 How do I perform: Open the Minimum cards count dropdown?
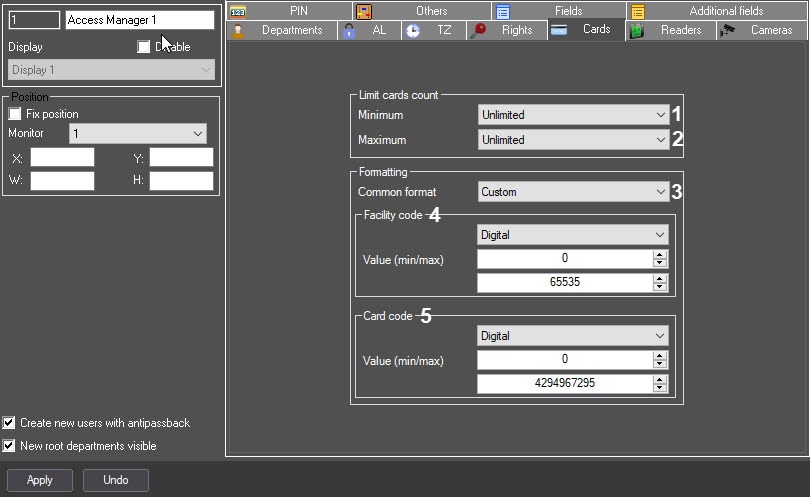tap(572, 115)
